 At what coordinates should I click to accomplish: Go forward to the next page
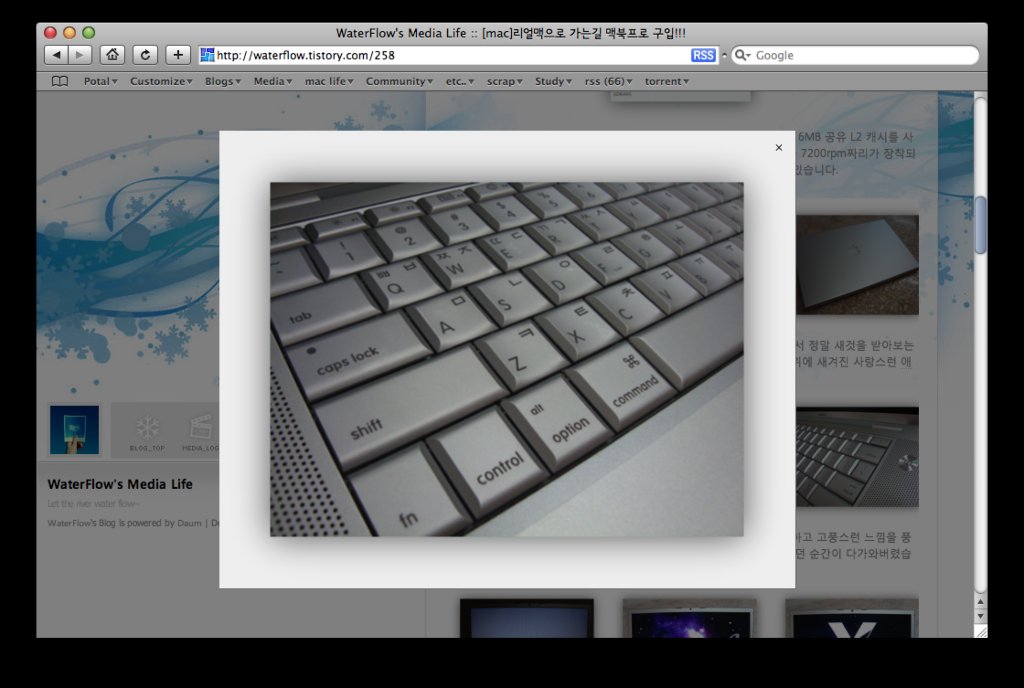[x=80, y=55]
